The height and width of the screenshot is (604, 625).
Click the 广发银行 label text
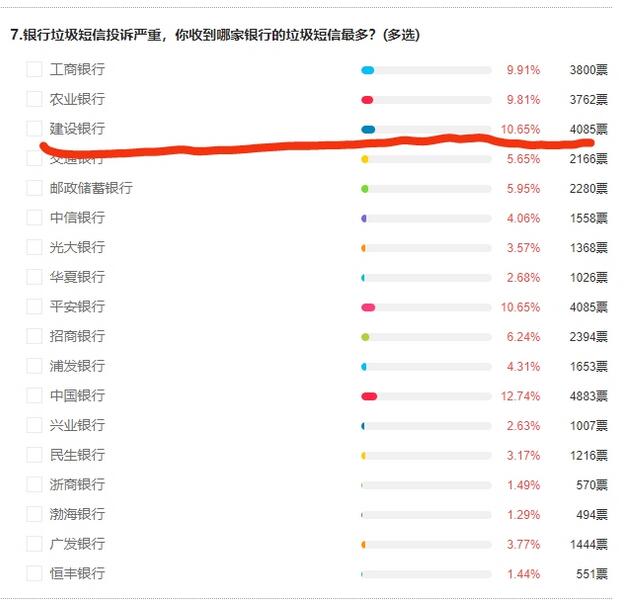pos(77,544)
